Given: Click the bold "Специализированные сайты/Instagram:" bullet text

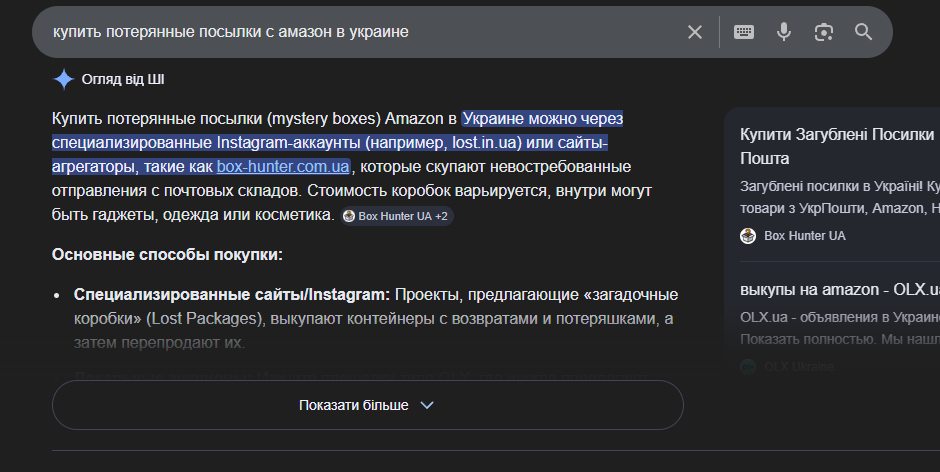Looking at the screenshot, I should coord(231,295).
